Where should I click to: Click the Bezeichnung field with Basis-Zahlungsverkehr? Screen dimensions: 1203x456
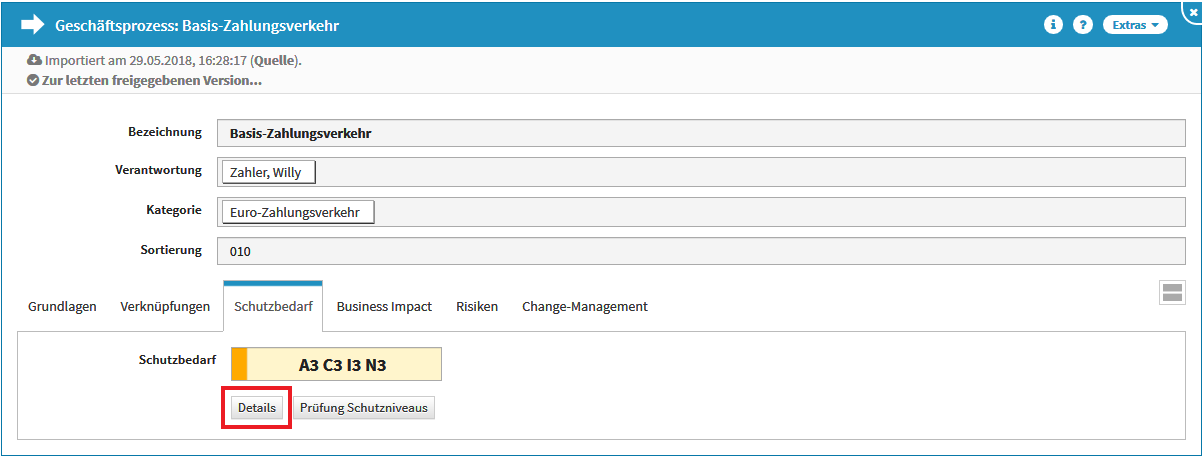click(700, 133)
